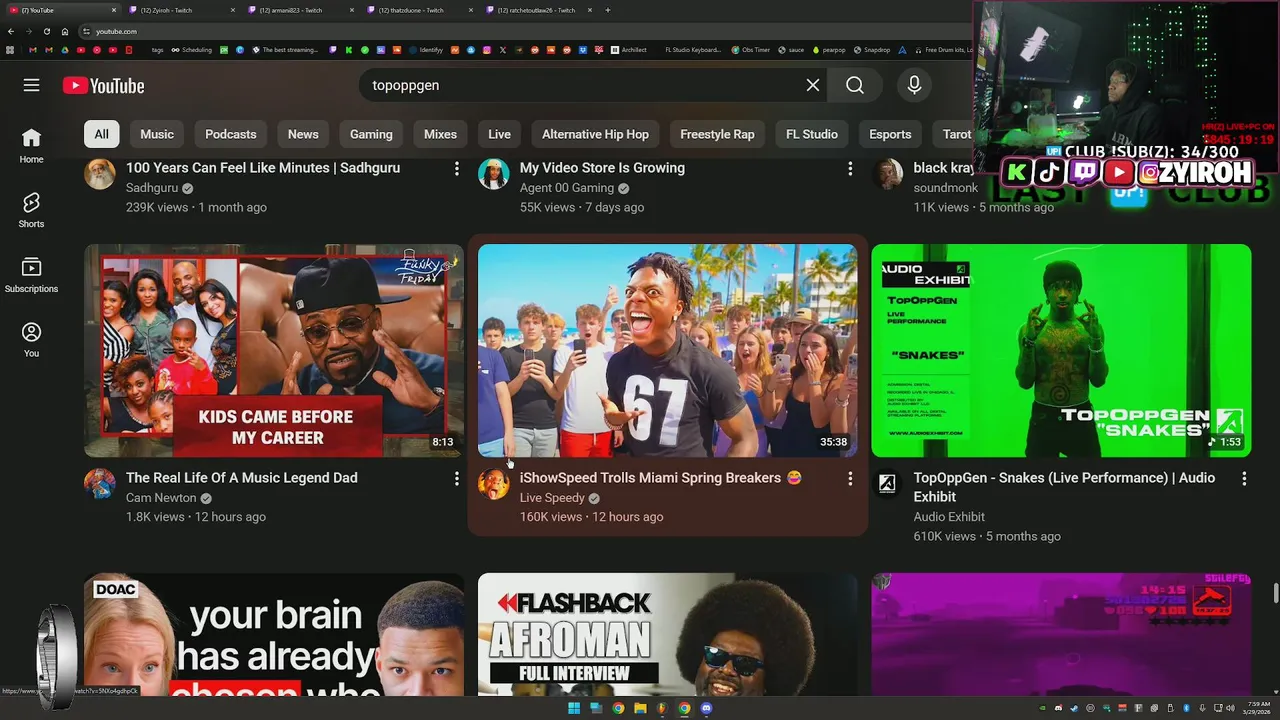Select the Podcasts filter chip
The image size is (1280, 720).
coord(231,134)
